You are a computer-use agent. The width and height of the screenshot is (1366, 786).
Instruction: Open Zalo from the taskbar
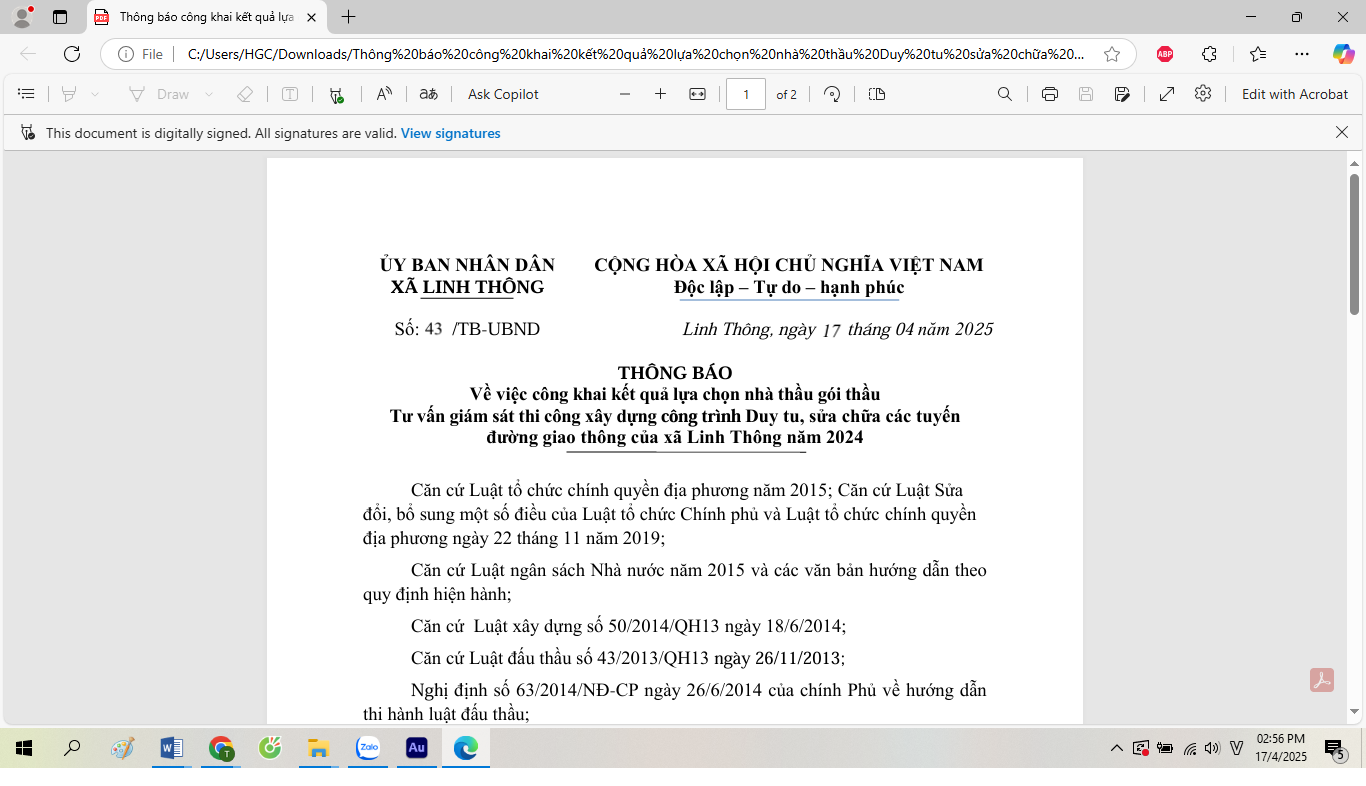click(x=368, y=748)
